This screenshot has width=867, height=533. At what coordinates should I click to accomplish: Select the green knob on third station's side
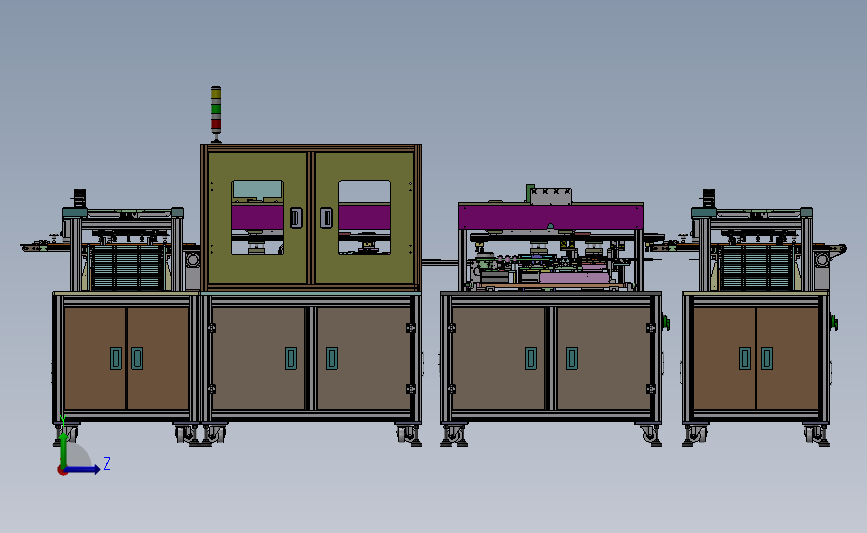tap(666, 322)
